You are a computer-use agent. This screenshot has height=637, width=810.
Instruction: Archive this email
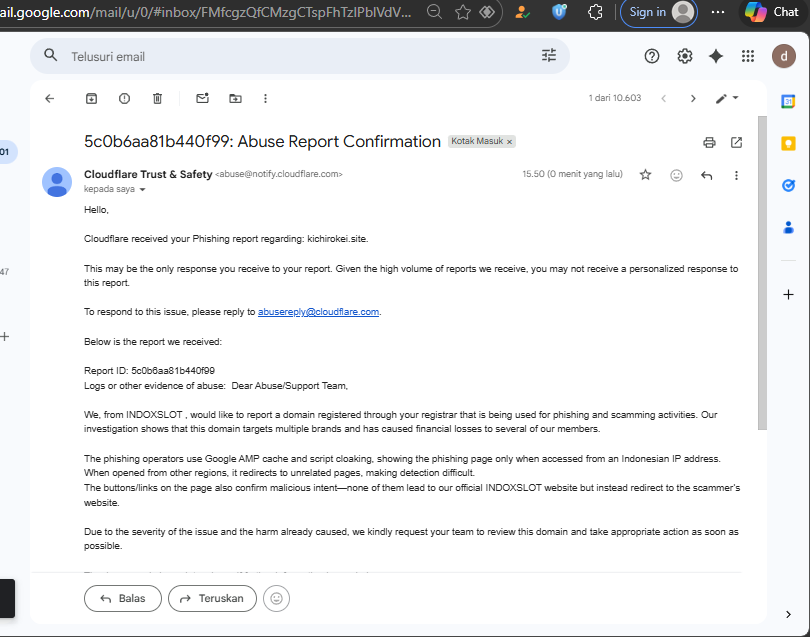pyautogui.click(x=91, y=98)
